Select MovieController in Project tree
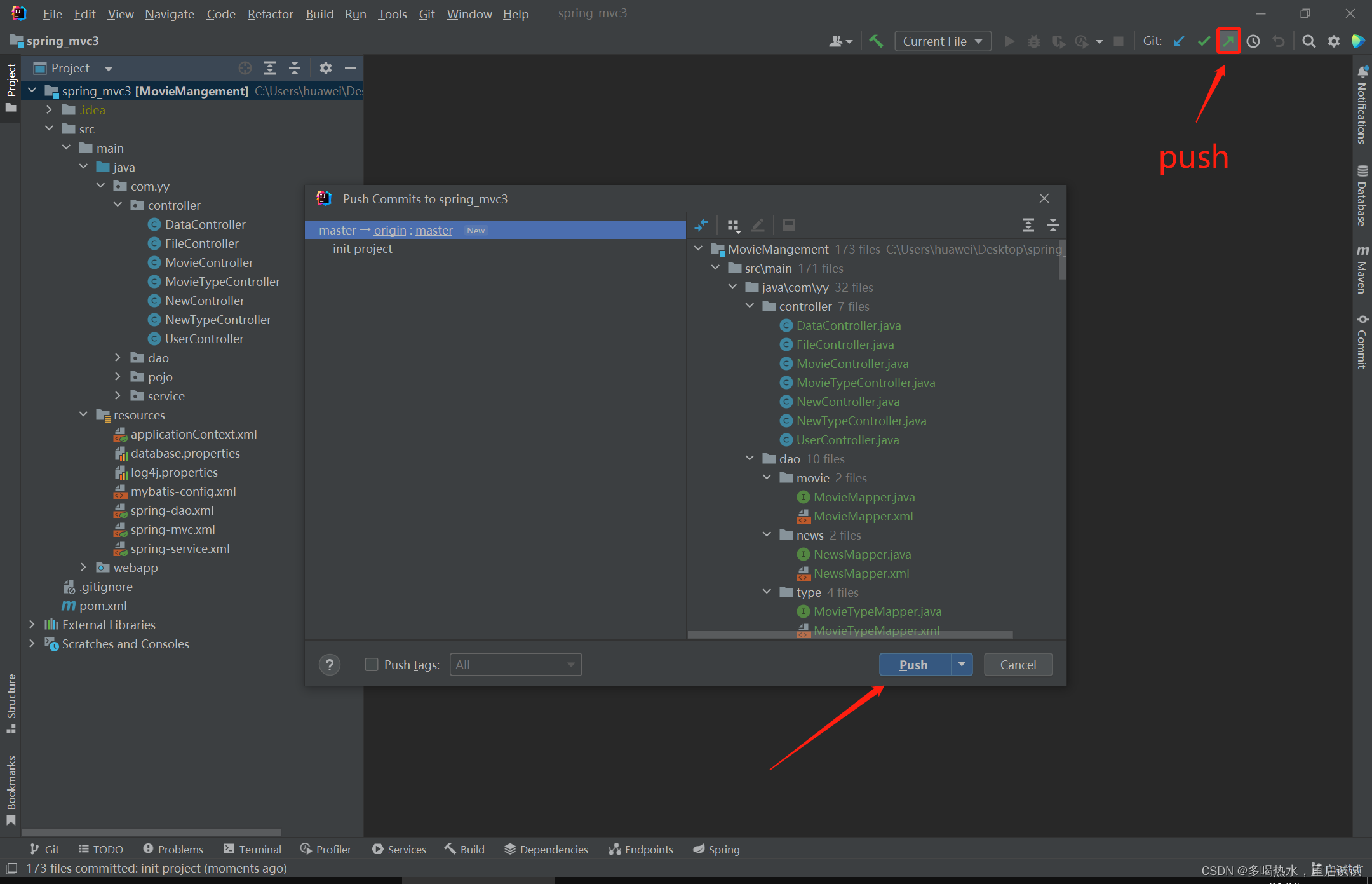This screenshot has height=884, width=1372. point(209,262)
